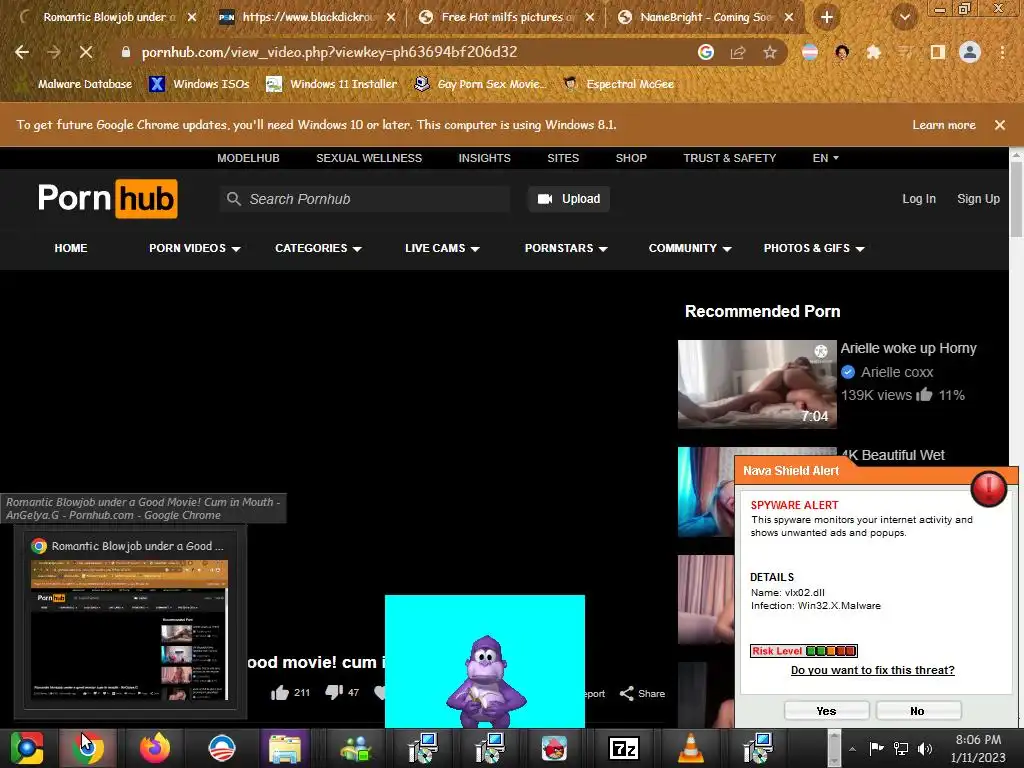
Task: Click "Do you want to fix this threat?"
Action: tap(872, 670)
